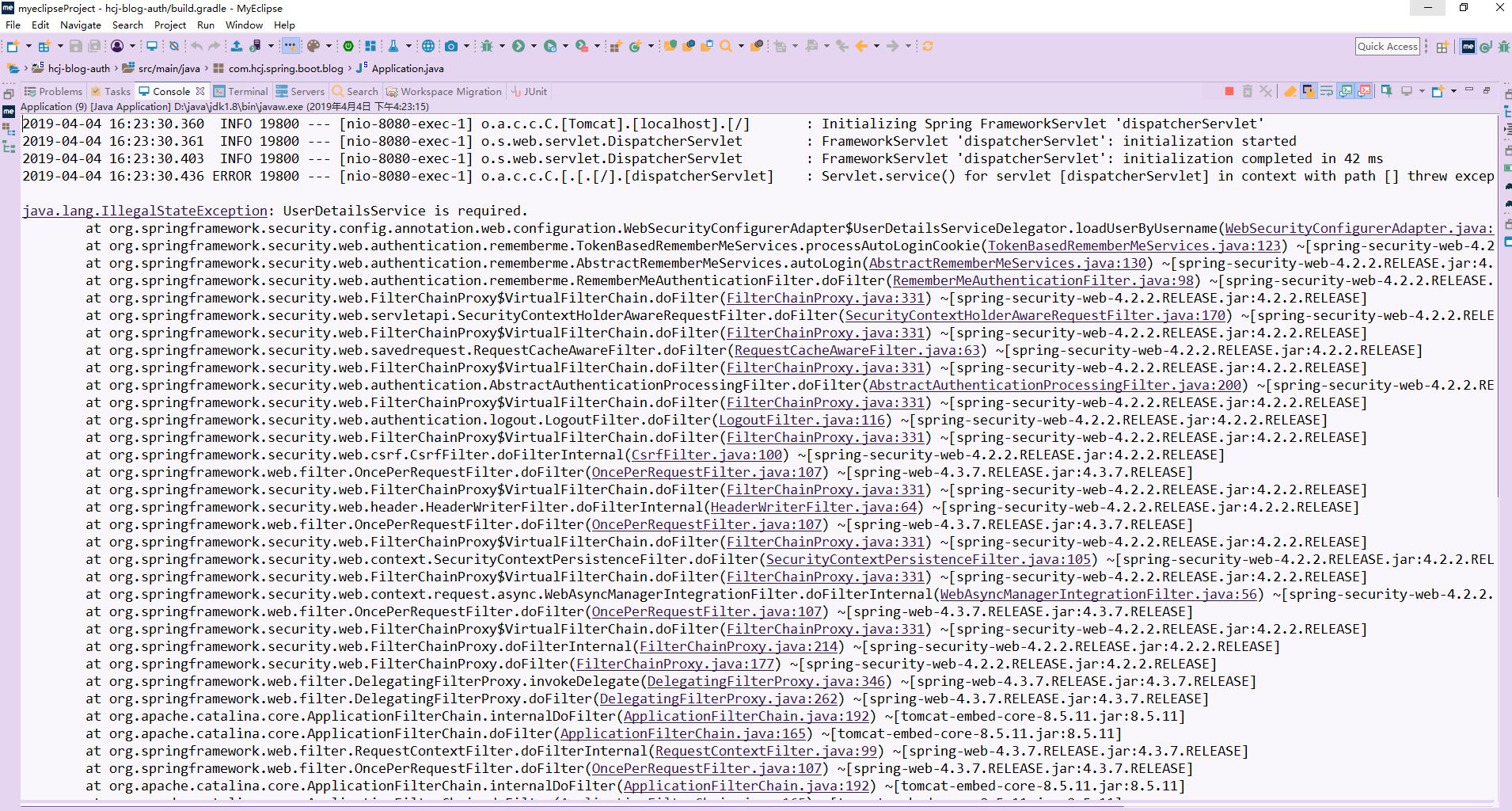The height and width of the screenshot is (811, 1512).
Task: Minimize the Console view panel
Action: pos(1469,90)
